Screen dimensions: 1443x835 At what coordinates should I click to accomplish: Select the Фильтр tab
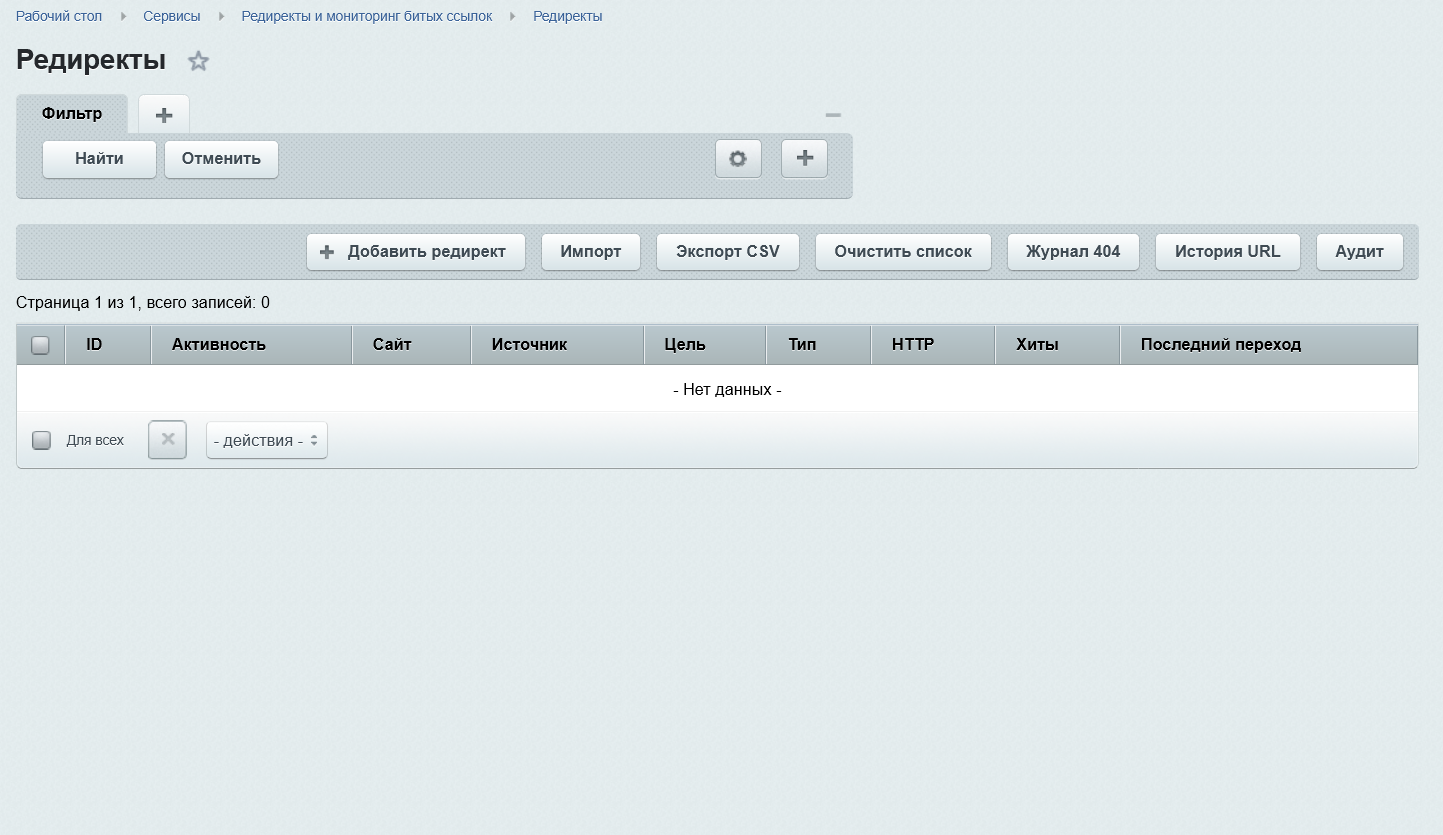coord(72,114)
